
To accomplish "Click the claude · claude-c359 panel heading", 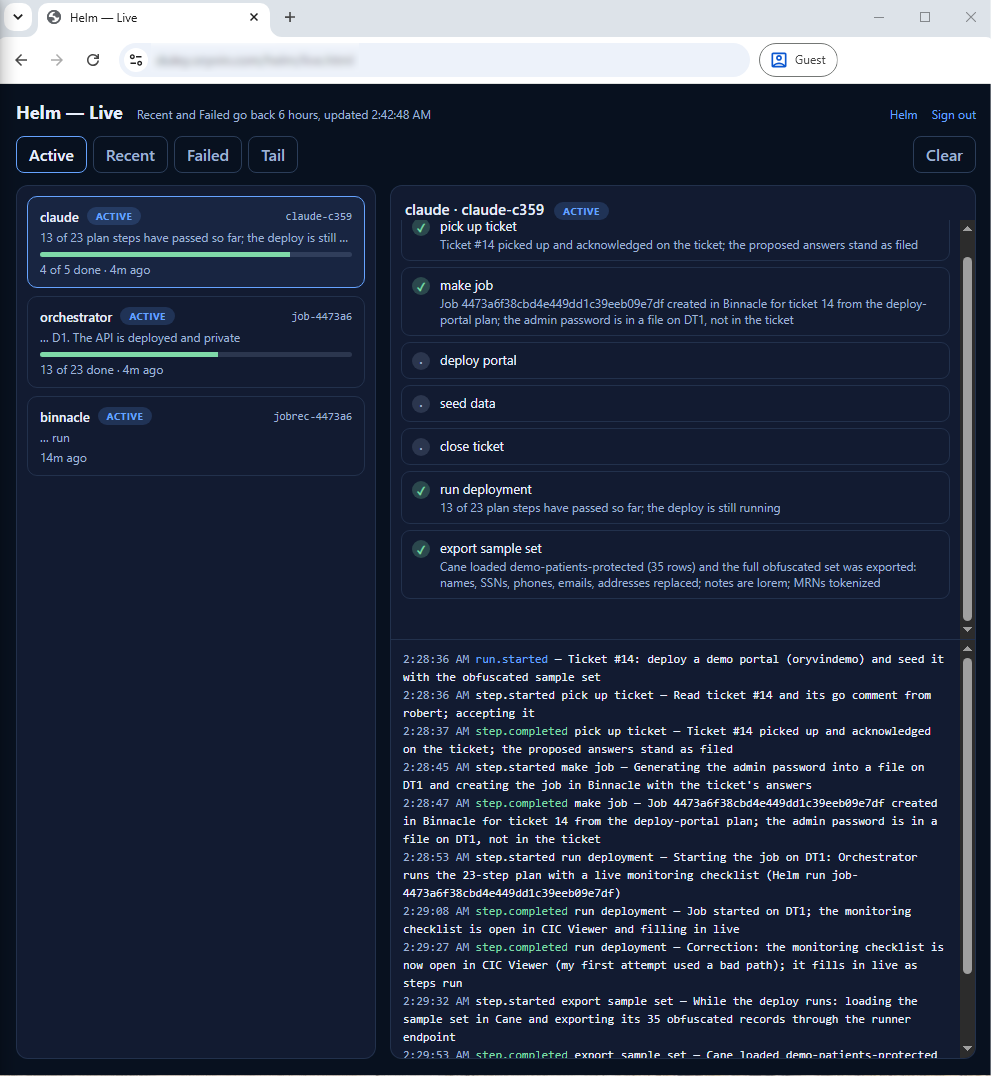I will pyautogui.click(x=475, y=210).
